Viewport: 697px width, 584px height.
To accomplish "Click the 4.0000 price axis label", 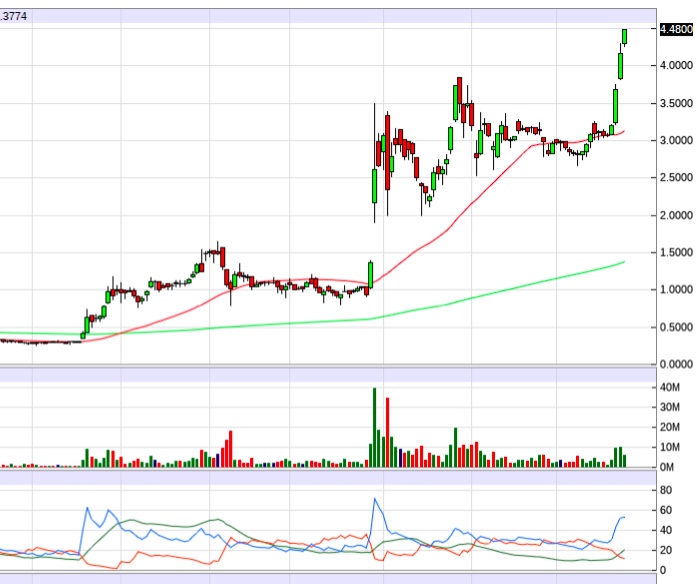I will [675, 66].
